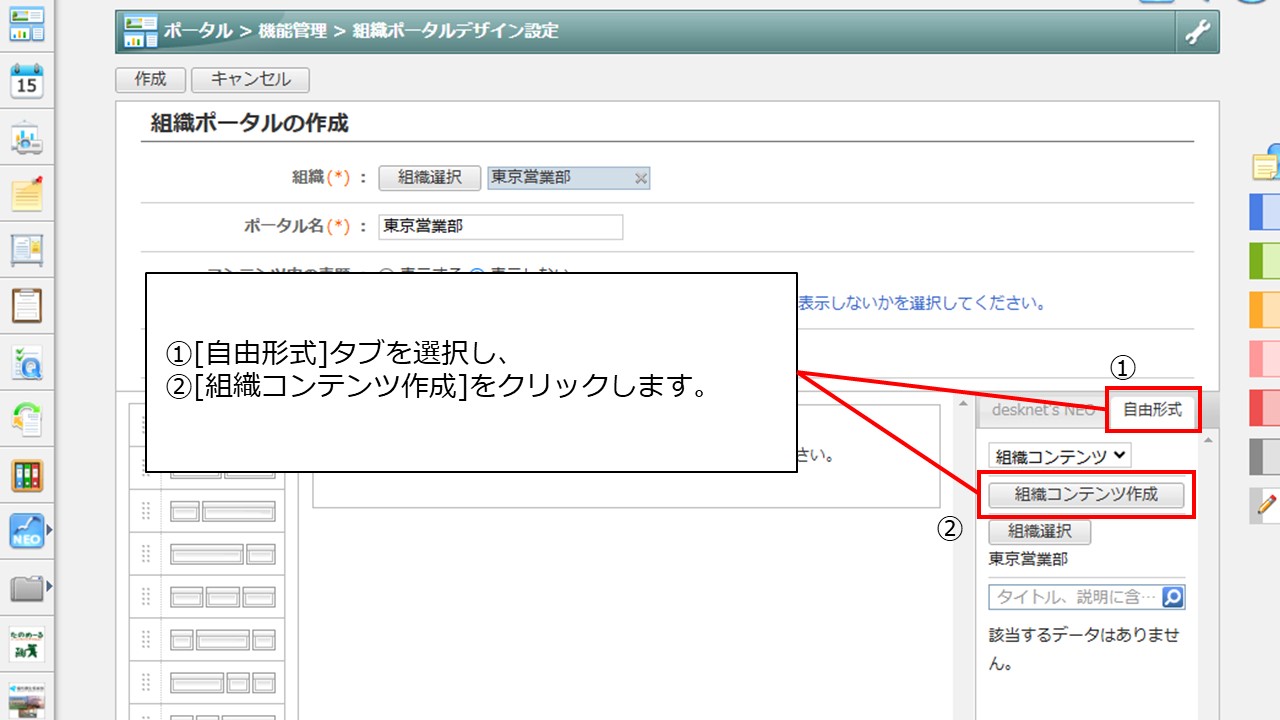
Task: Click 組織選択 button next to 組織 field
Action: point(430,178)
